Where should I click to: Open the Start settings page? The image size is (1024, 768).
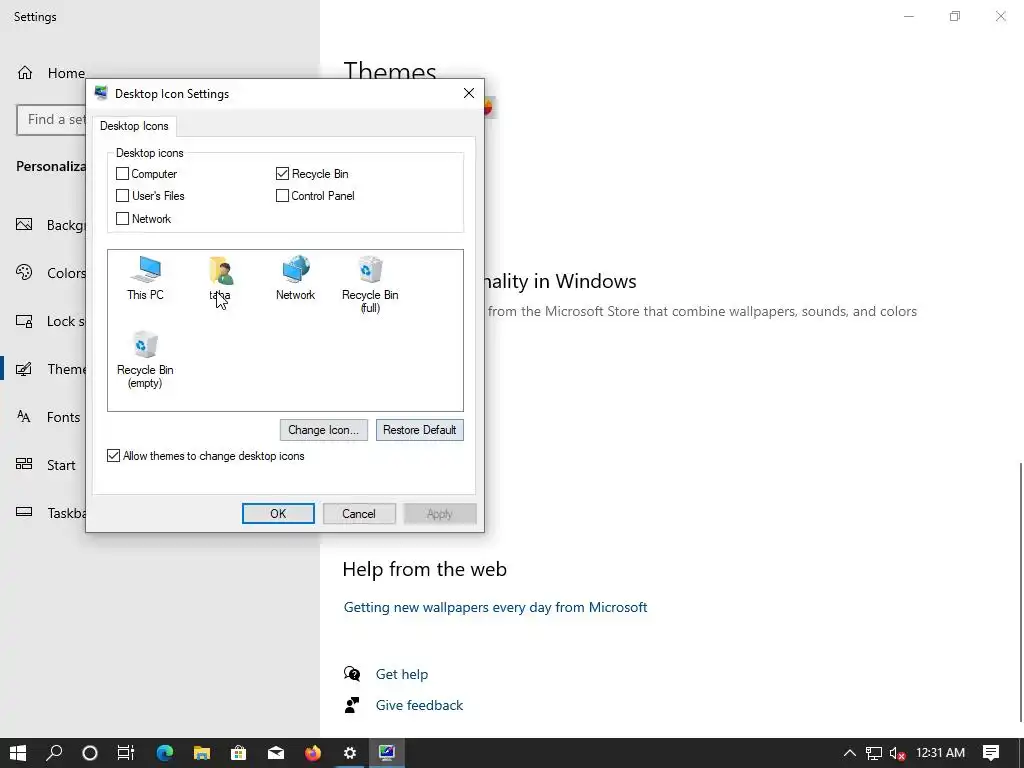[61, 465]
